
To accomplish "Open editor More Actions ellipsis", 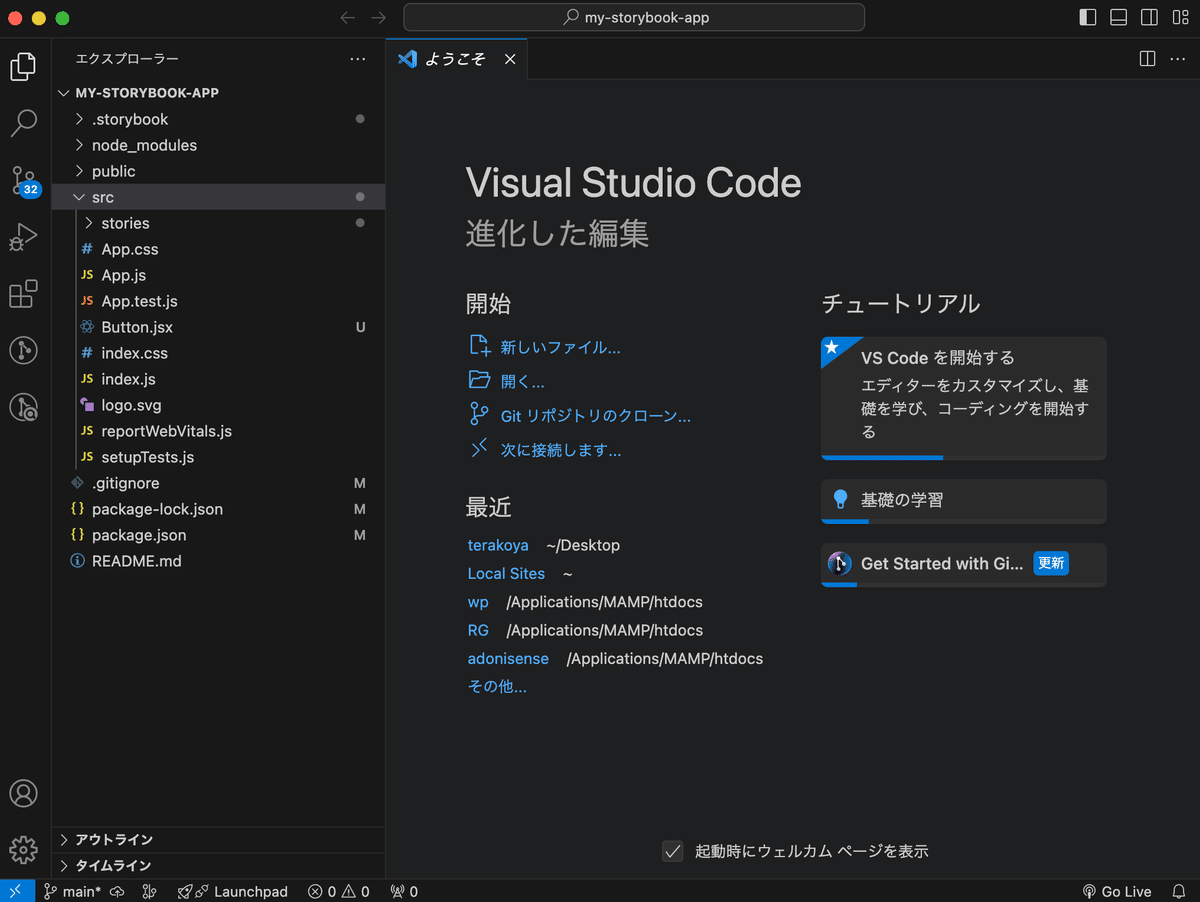I will click(x=1178, y=59).
